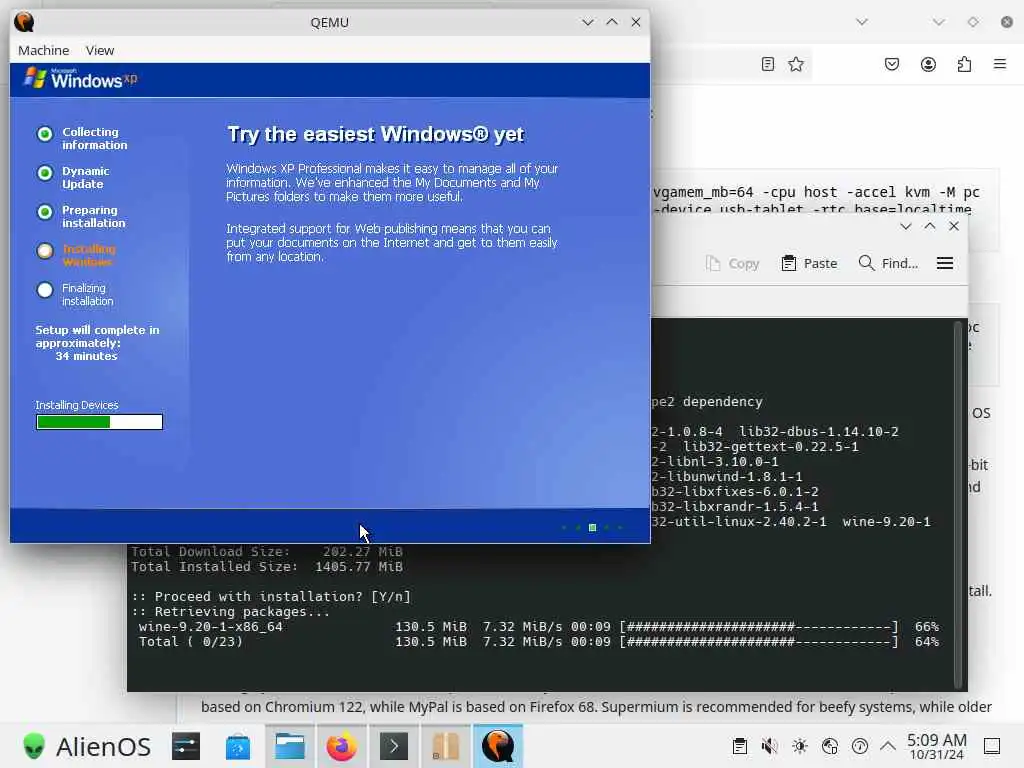Screen dimensions: 1024x768
Task: Switch to the terminal from the taskbar
Action: tap(394, 746)
